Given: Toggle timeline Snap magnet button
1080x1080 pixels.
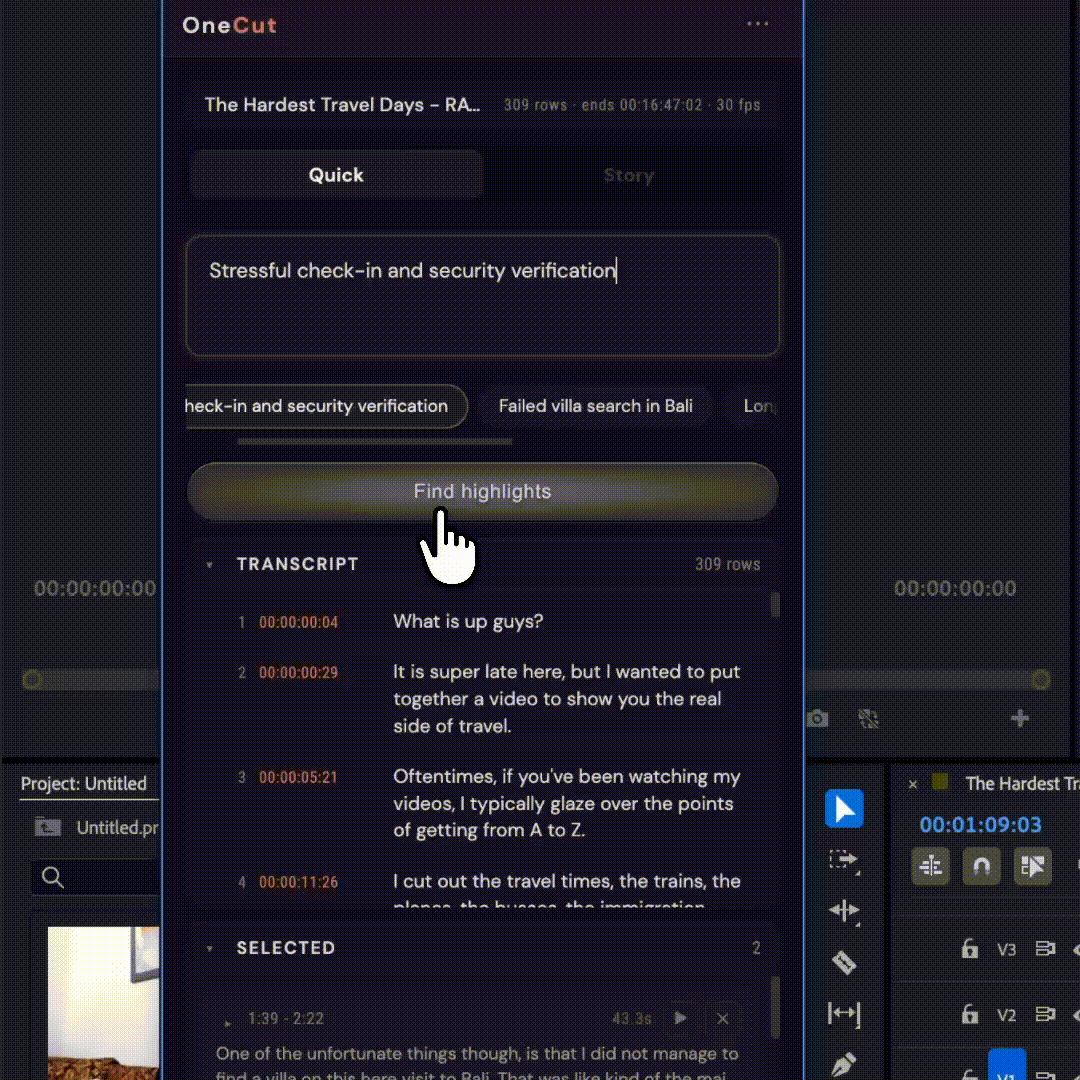Looking at the screenshot, I should tap(982, 866).
